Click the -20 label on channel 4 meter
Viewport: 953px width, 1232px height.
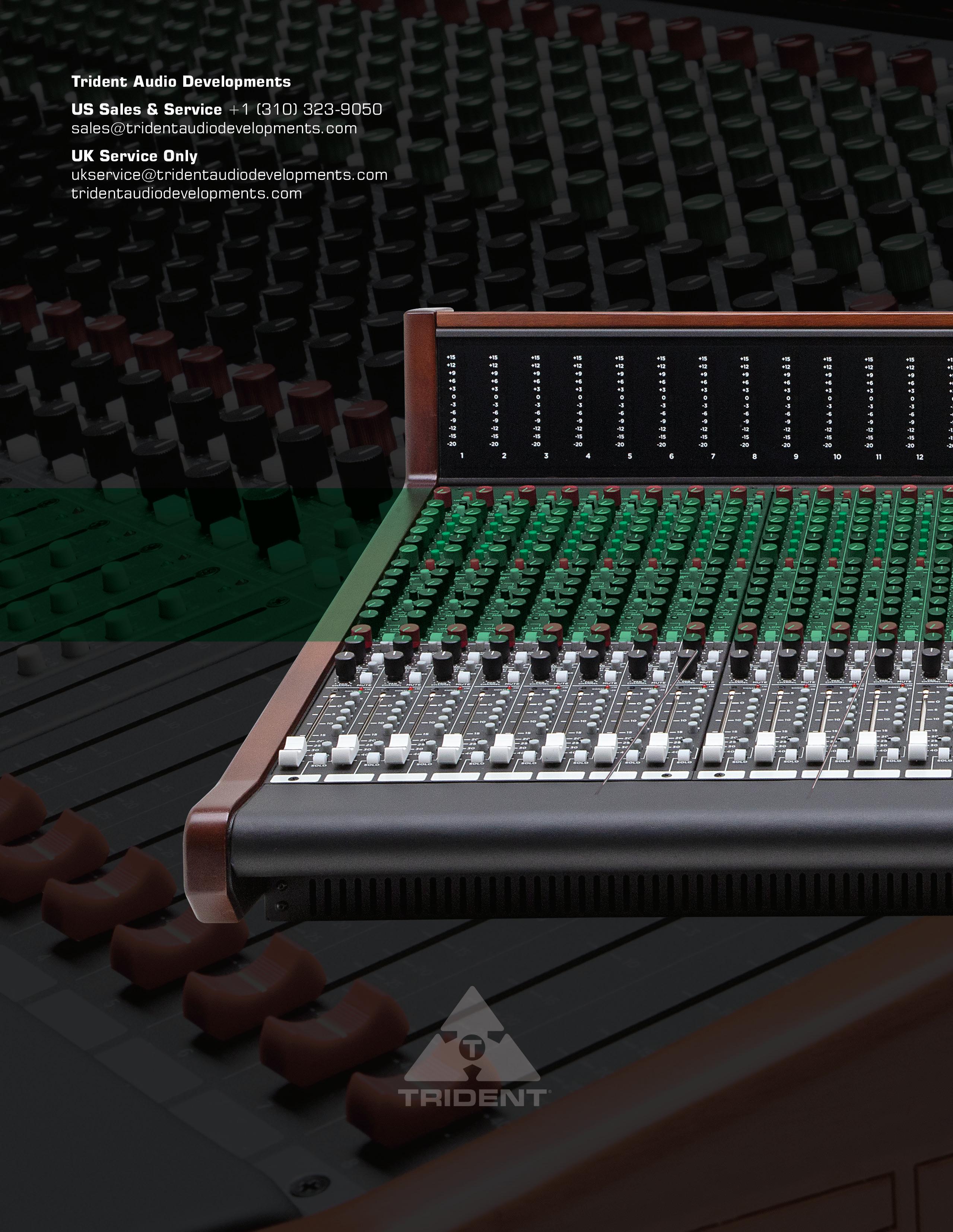click(578, 445)
